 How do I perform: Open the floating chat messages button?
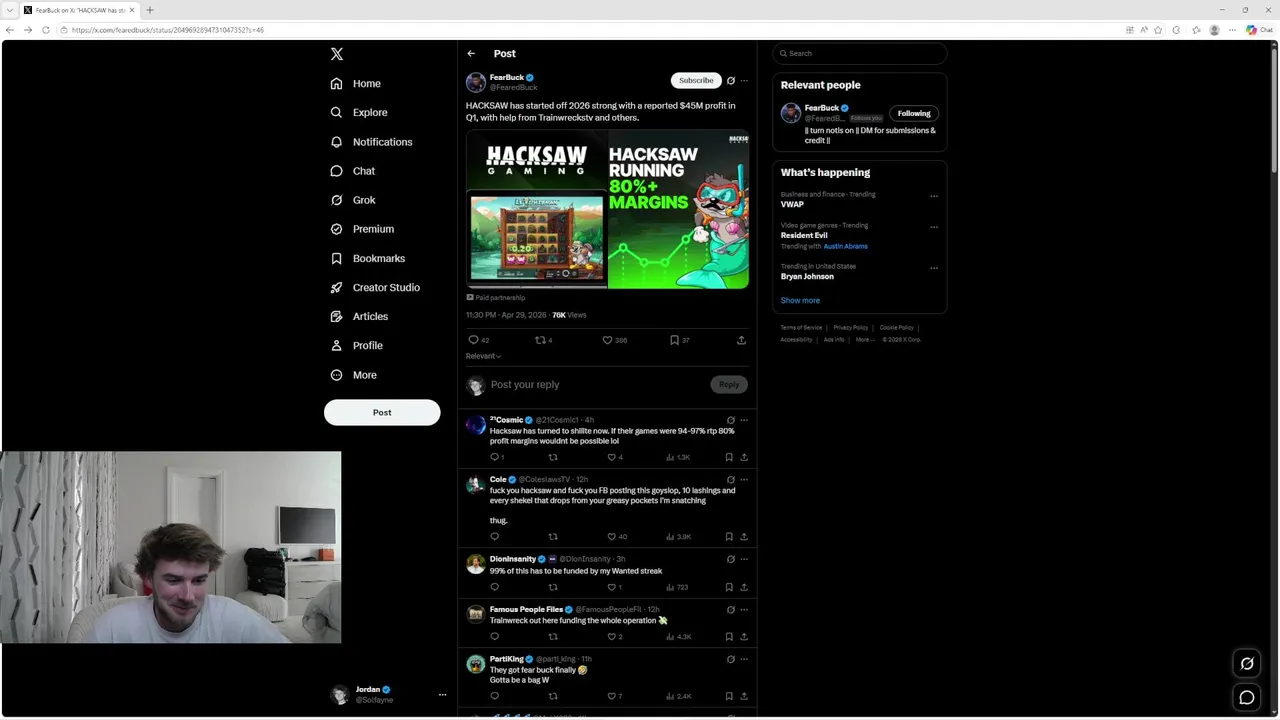tap(1247, 697)
